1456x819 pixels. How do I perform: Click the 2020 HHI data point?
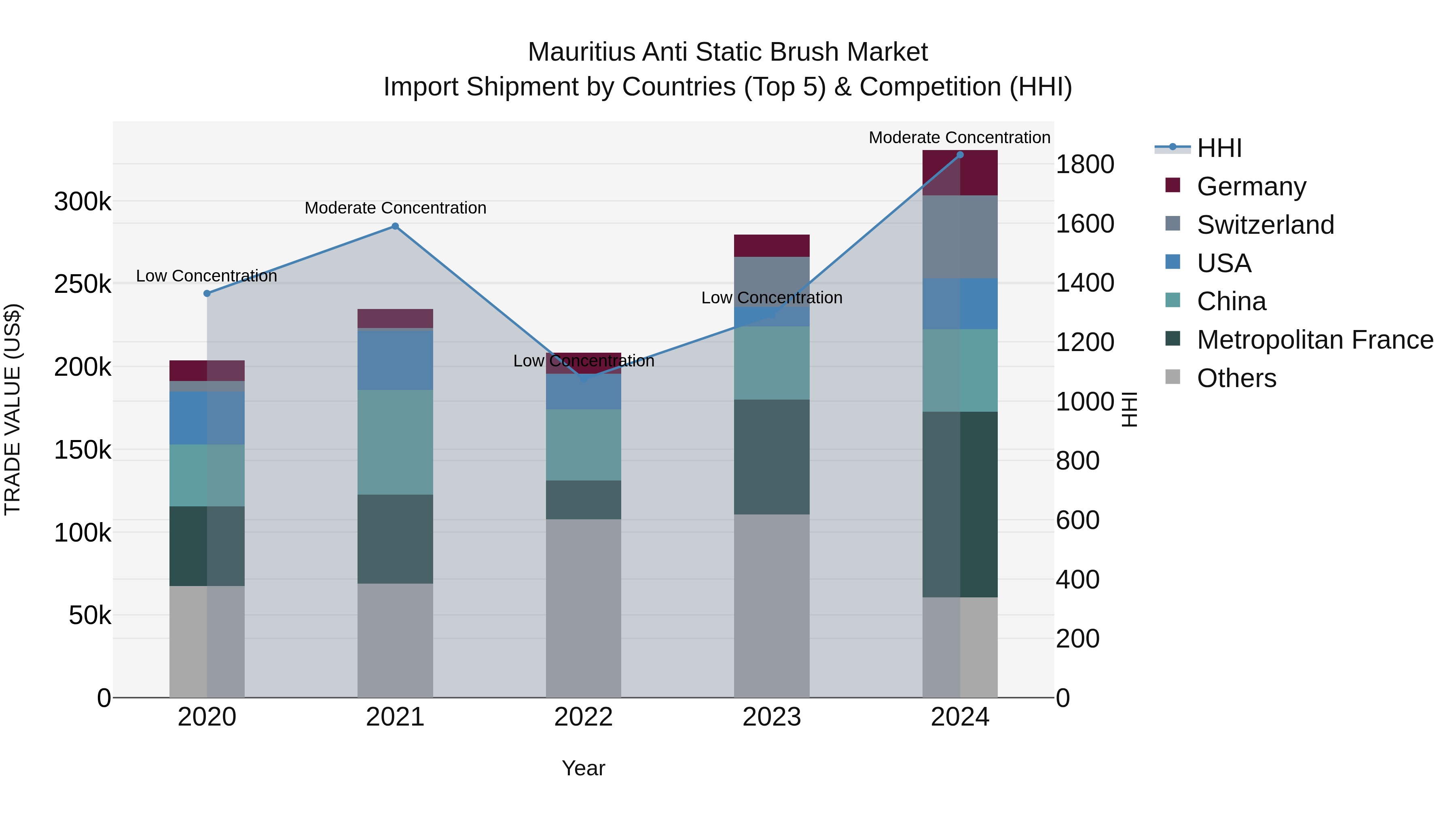207,293
